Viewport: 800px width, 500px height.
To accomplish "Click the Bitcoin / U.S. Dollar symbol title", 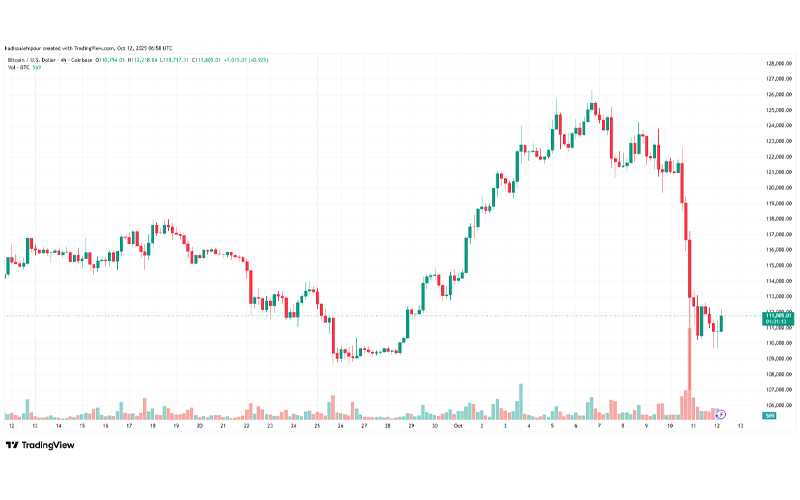I will 36,61.
